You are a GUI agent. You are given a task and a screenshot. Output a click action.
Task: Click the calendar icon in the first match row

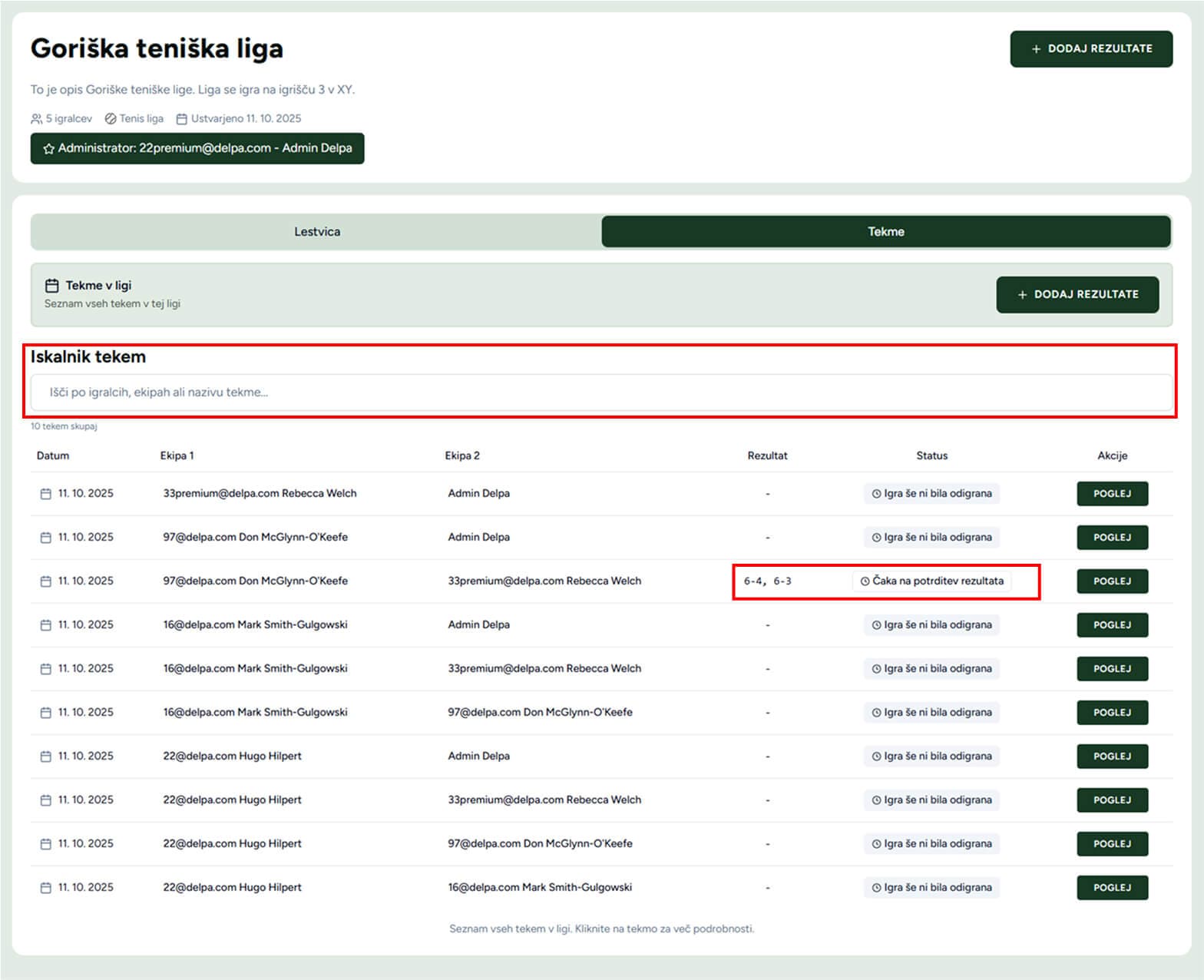coord(46,494)
